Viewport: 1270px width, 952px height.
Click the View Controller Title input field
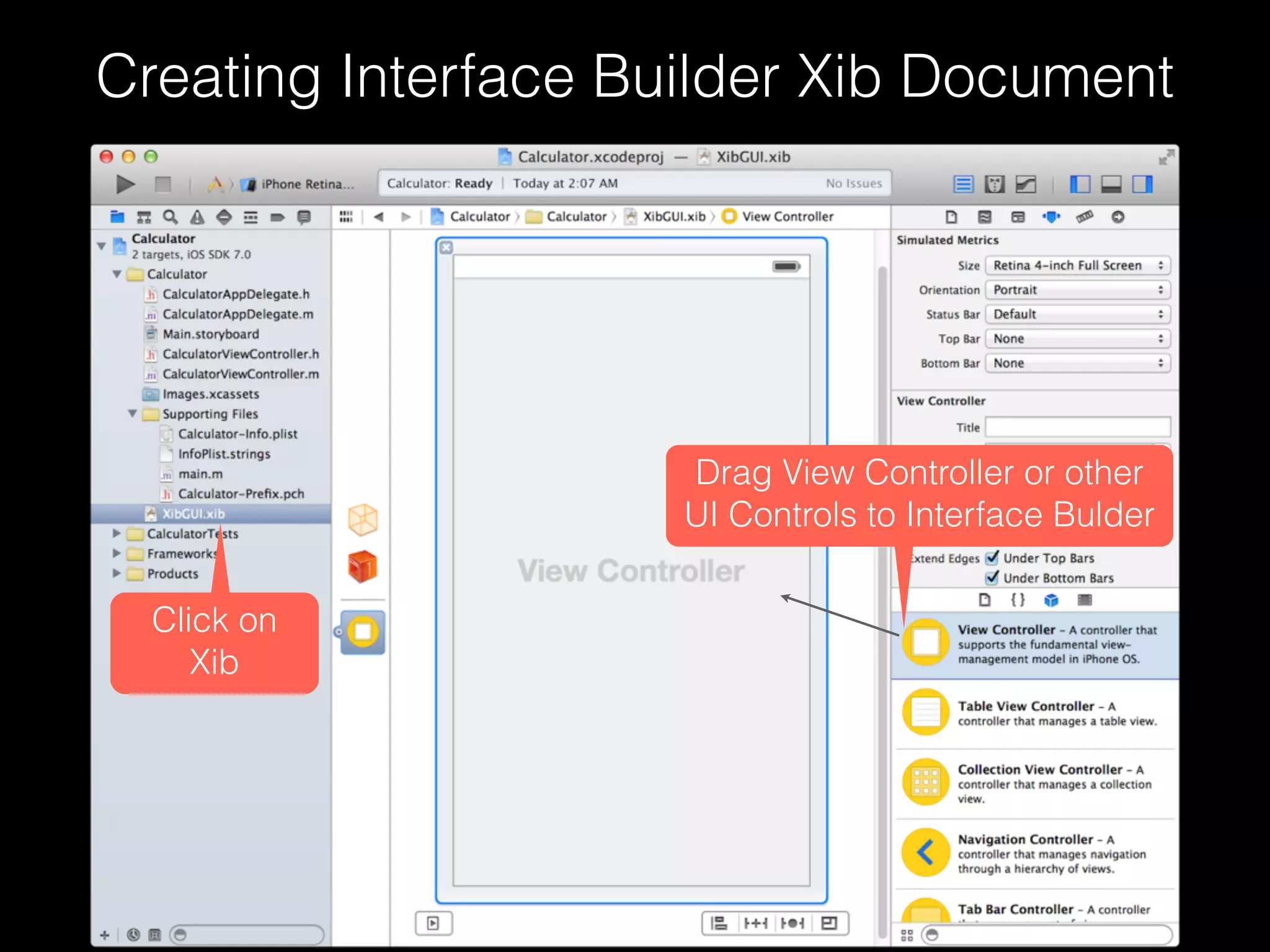1078,427
